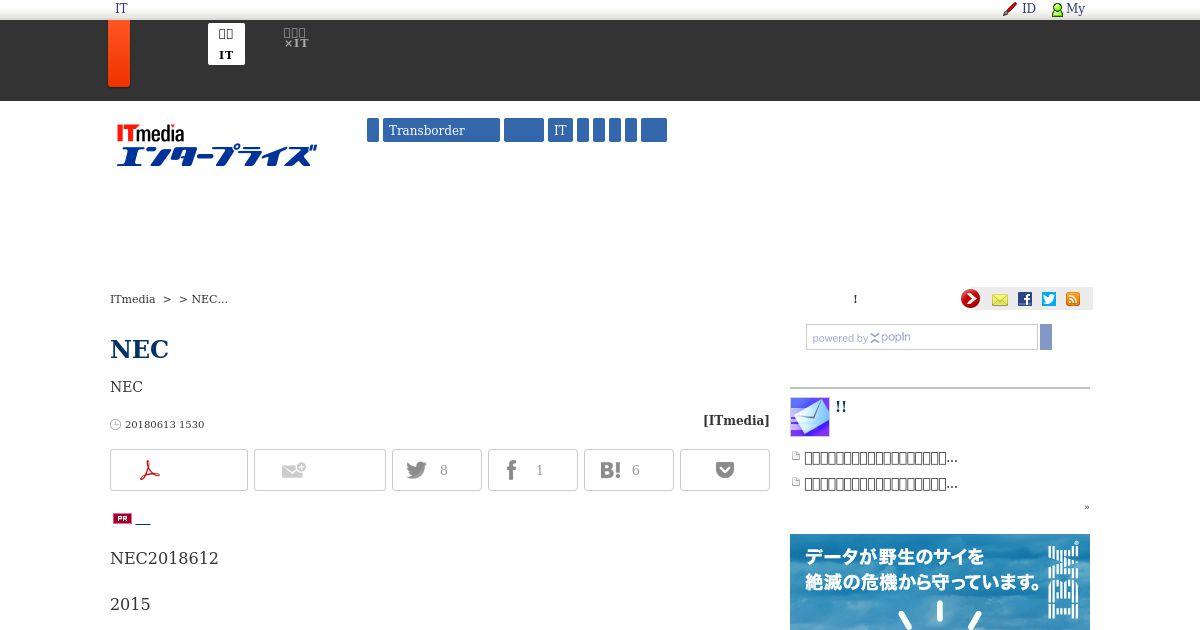Click the red arrow icon in sidebar
This screenshot has width=1200, height=630.
(x=970, y=299)
